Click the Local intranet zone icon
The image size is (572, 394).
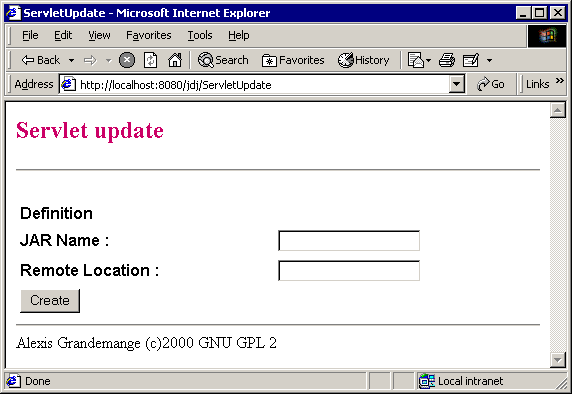click(426, 381)
